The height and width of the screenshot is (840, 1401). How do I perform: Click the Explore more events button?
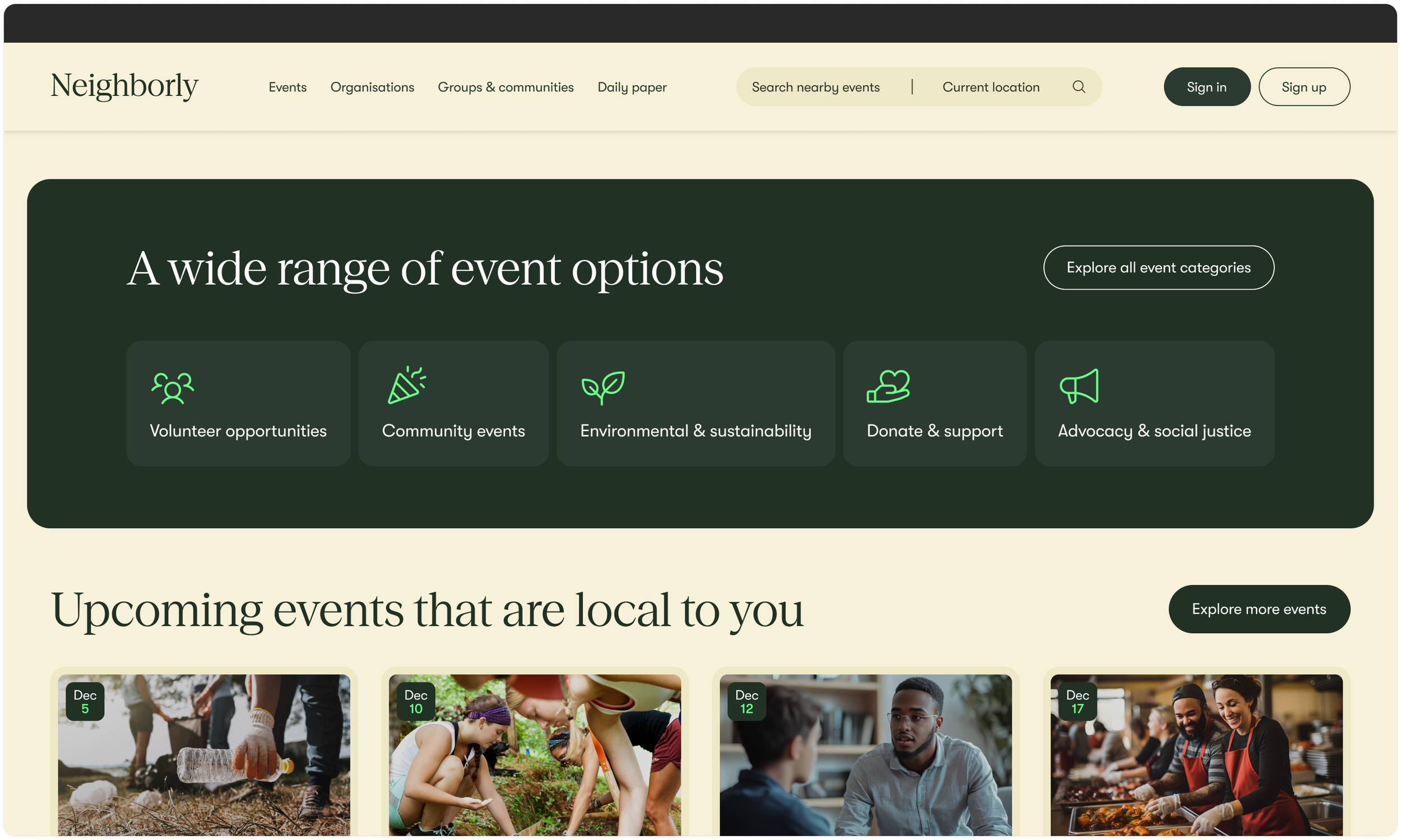tap(1259, 609)
